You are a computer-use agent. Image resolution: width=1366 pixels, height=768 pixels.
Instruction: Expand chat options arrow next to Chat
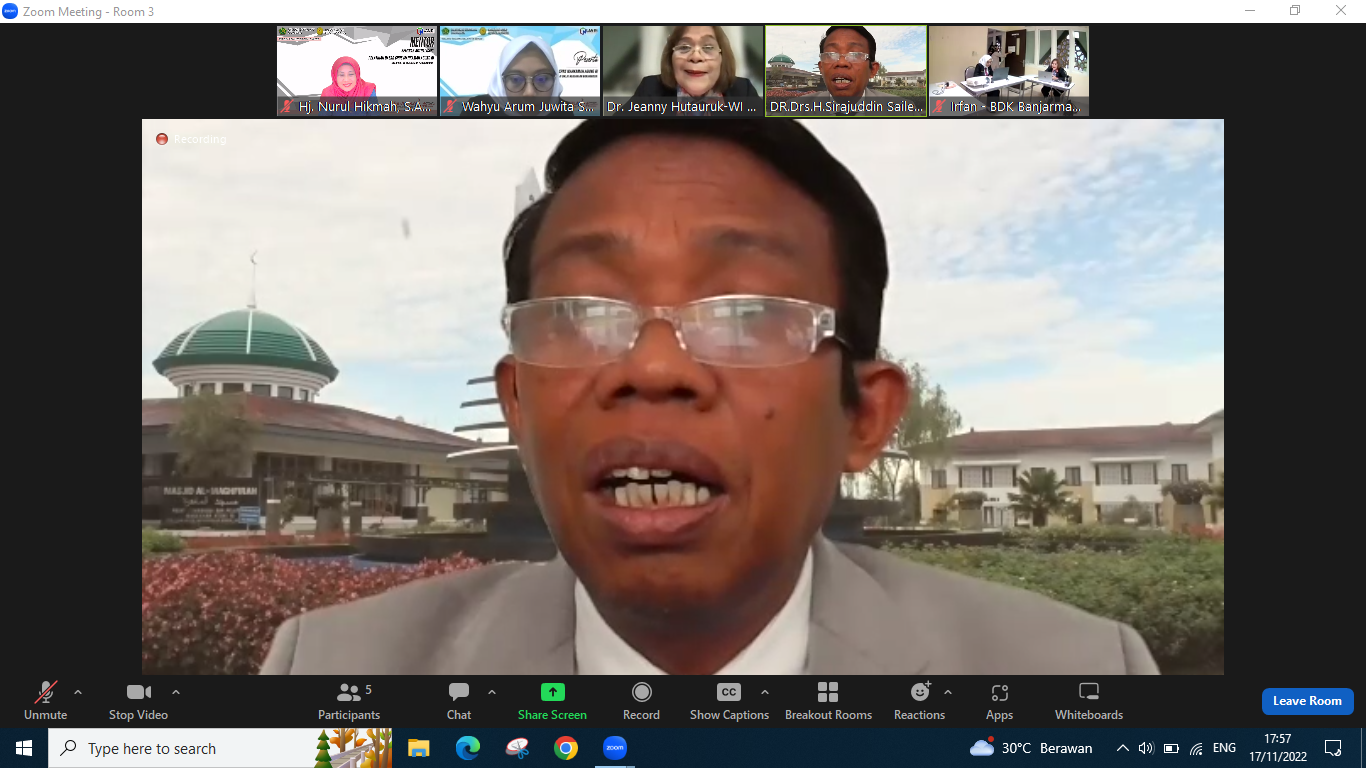pos(492,692)
